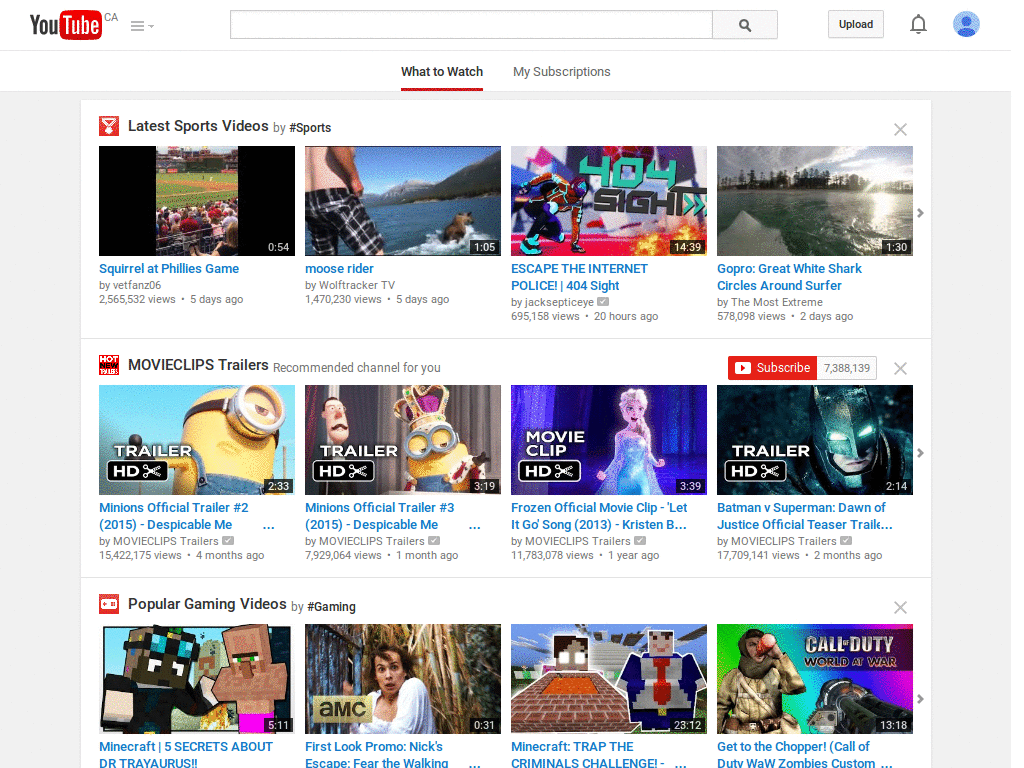Click the Latest Sports Videos section icon
Screen dimensions: 1024x768
tap(109, 126)
